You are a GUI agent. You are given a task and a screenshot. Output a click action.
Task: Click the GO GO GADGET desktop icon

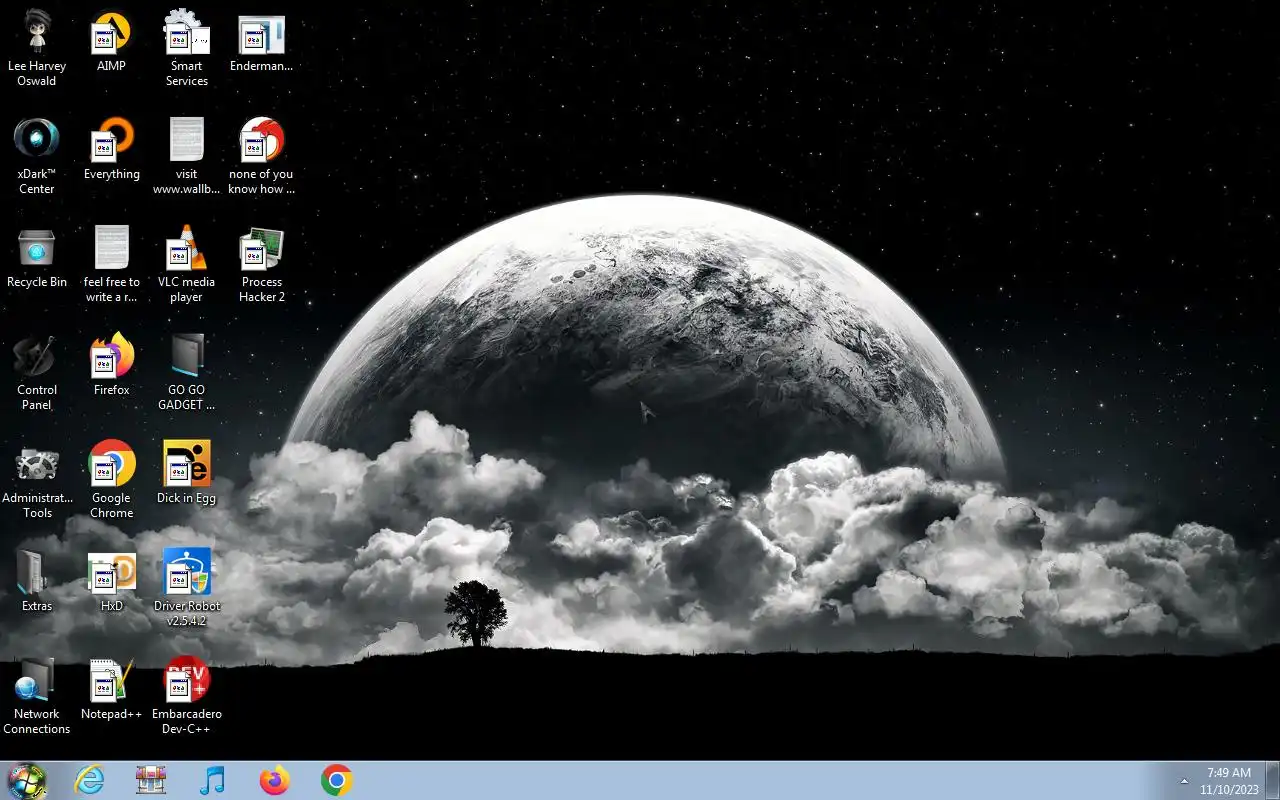(x=186, y=373)
